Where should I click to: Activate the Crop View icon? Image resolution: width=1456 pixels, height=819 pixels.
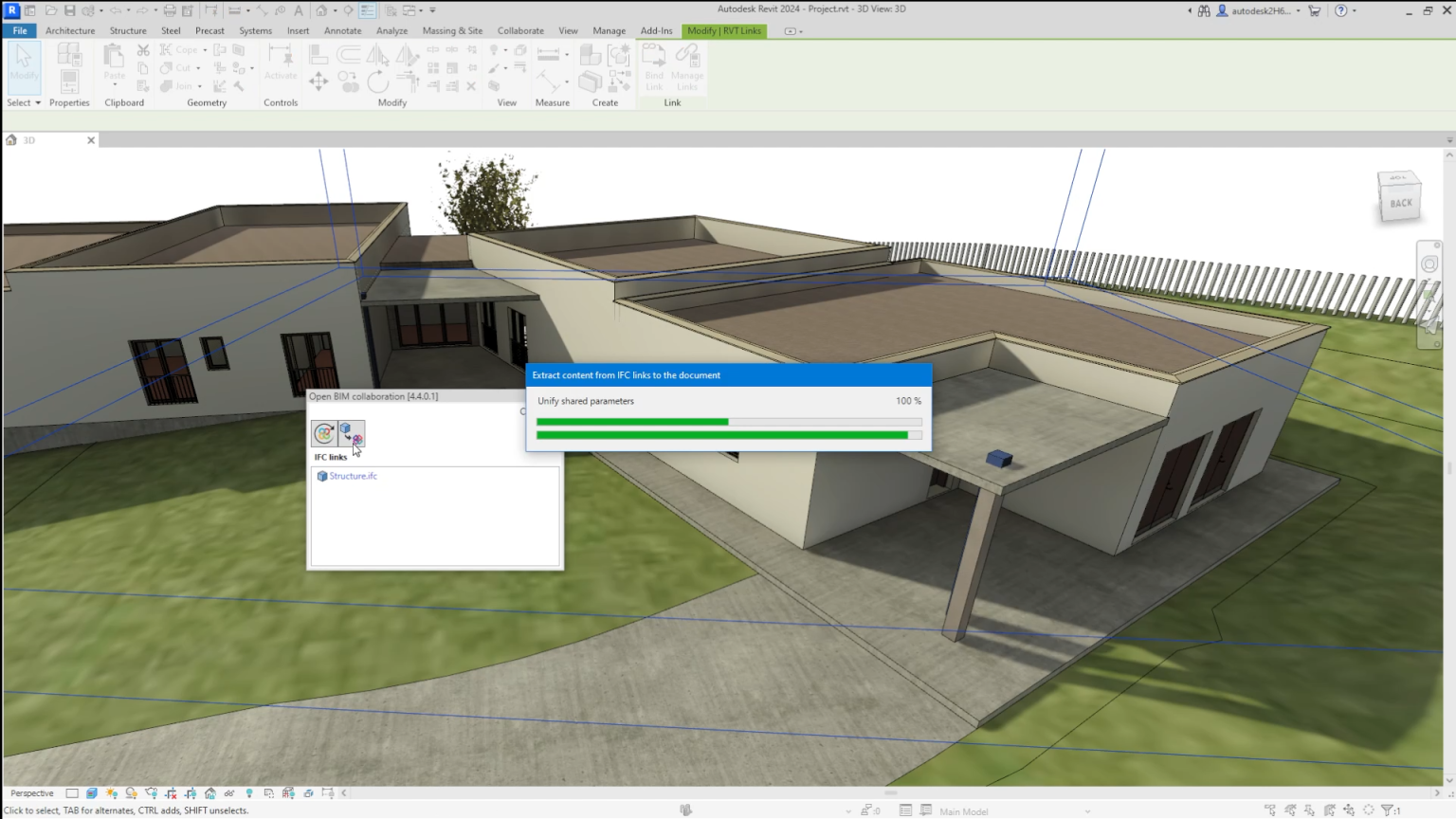pyautogui.click(x=172, y=793)
